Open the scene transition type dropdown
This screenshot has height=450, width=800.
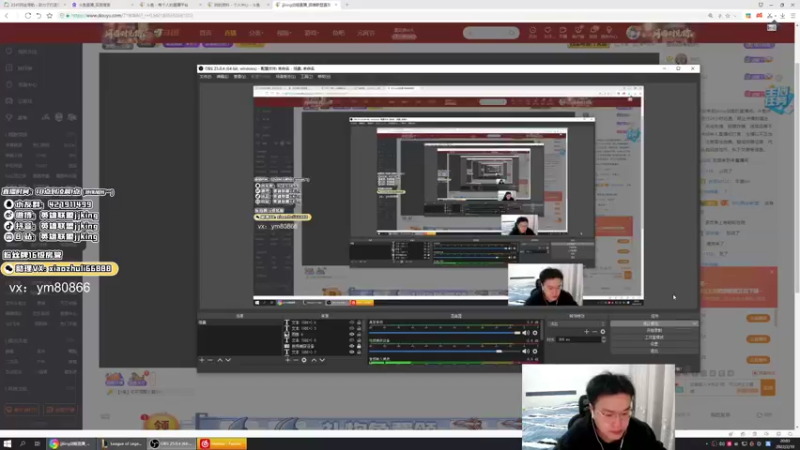click(577, 324)
